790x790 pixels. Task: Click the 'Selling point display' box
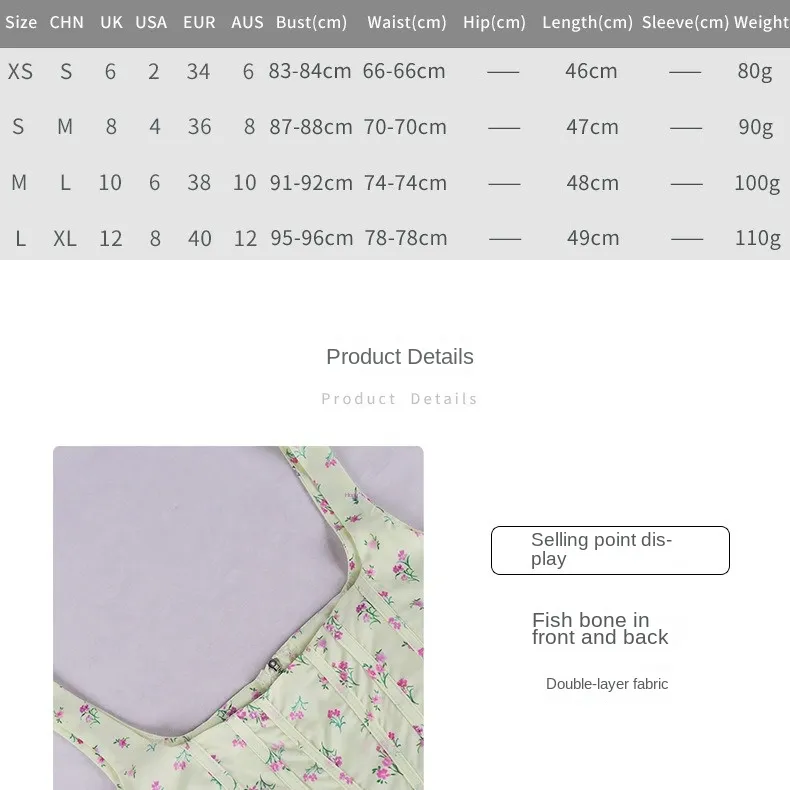[610, 550]
